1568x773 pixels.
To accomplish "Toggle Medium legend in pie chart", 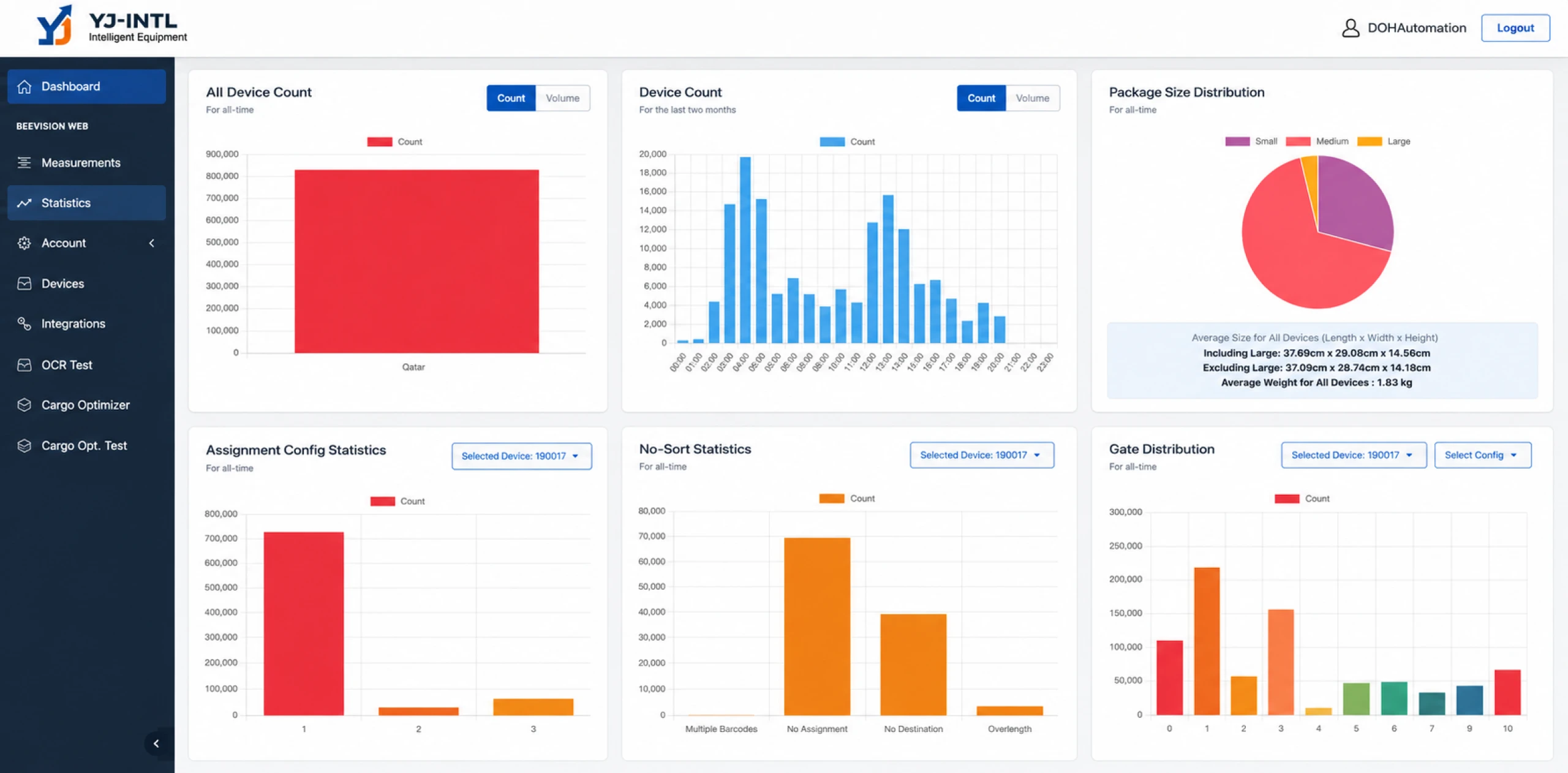I will click(1317, 141).
